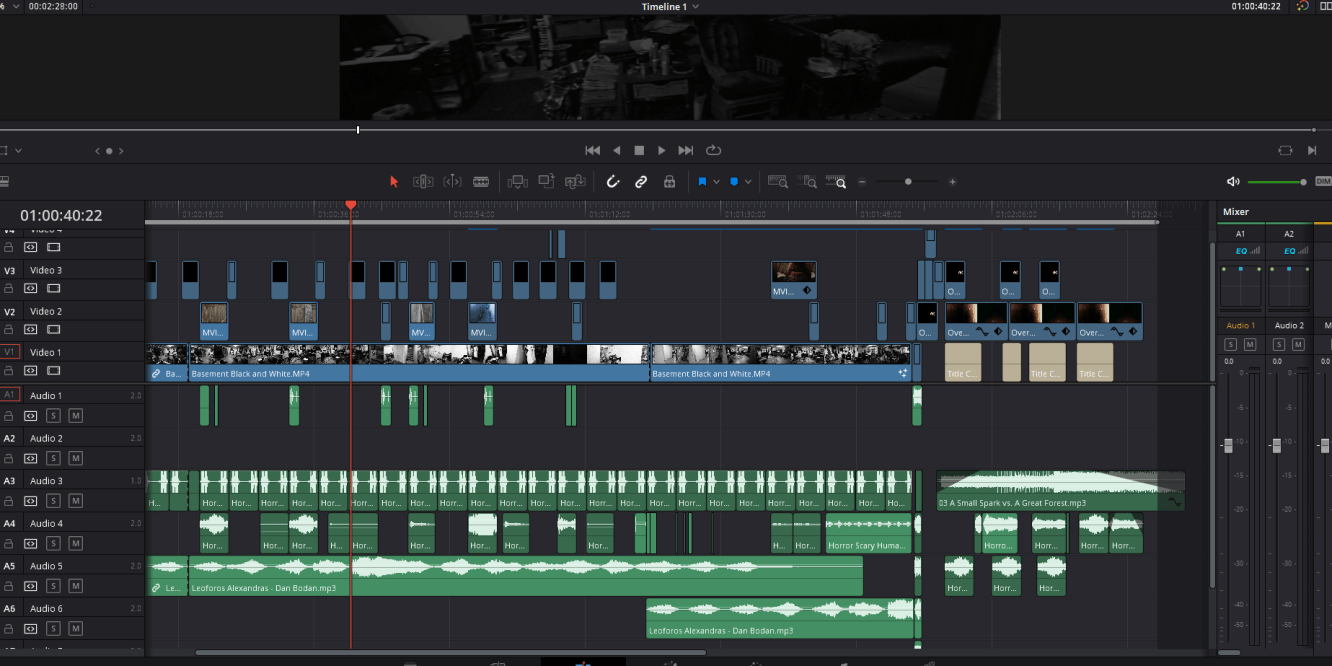
Task: Click the timeline zoom slider handle
Action: 908,182
